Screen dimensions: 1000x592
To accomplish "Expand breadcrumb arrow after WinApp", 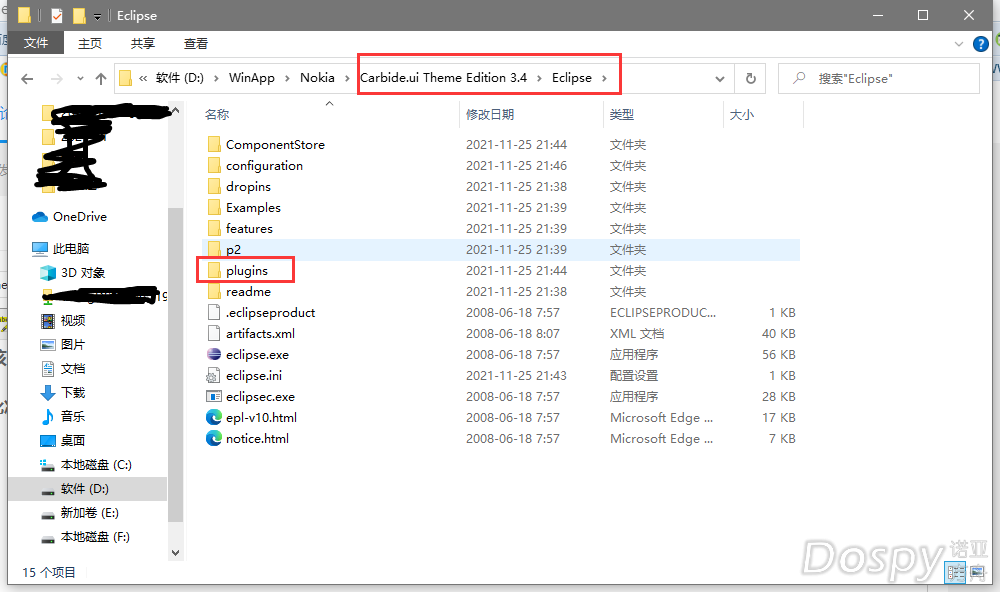I will [x=287, y=78].
